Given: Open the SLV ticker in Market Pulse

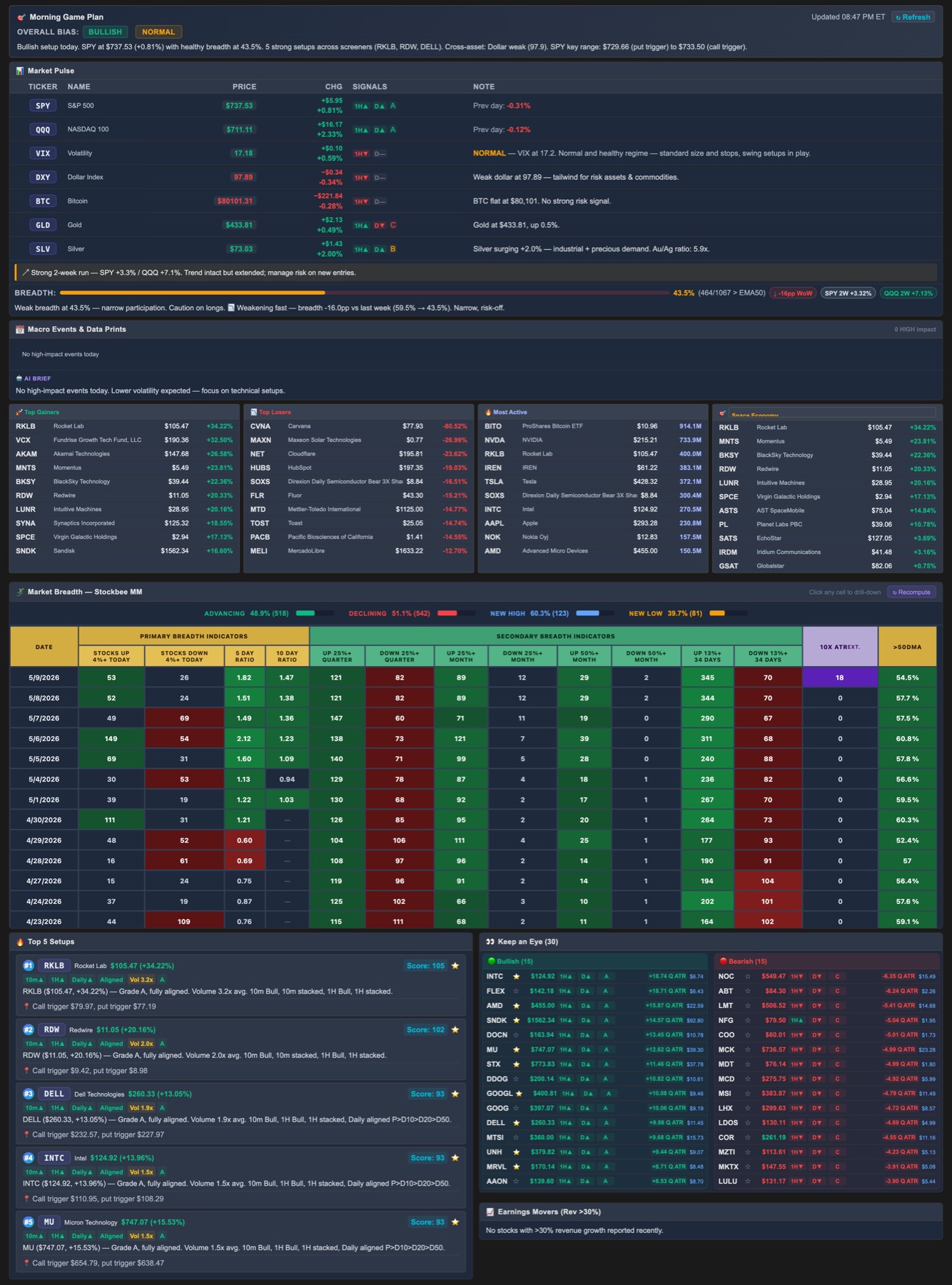Looking at the screenshot, I should pyautogui.click(x=43, y=249).
